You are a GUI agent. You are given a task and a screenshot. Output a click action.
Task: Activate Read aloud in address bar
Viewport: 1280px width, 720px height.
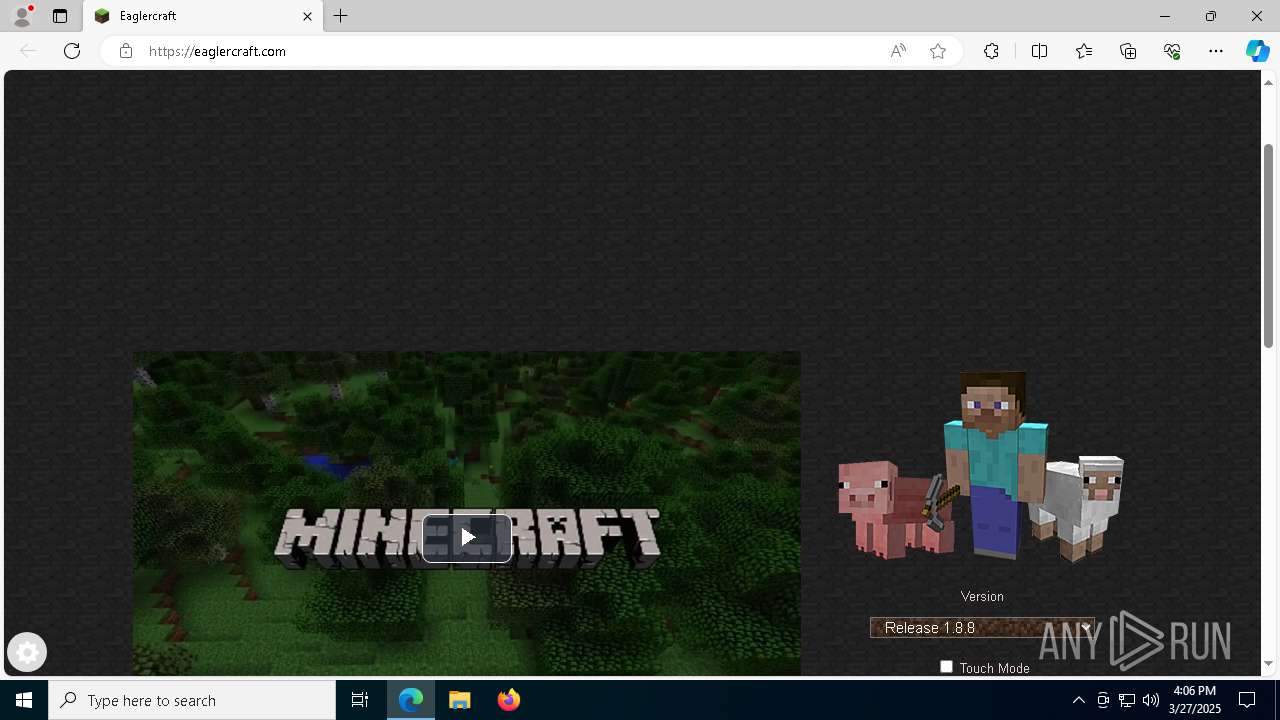tap(898, 51)
